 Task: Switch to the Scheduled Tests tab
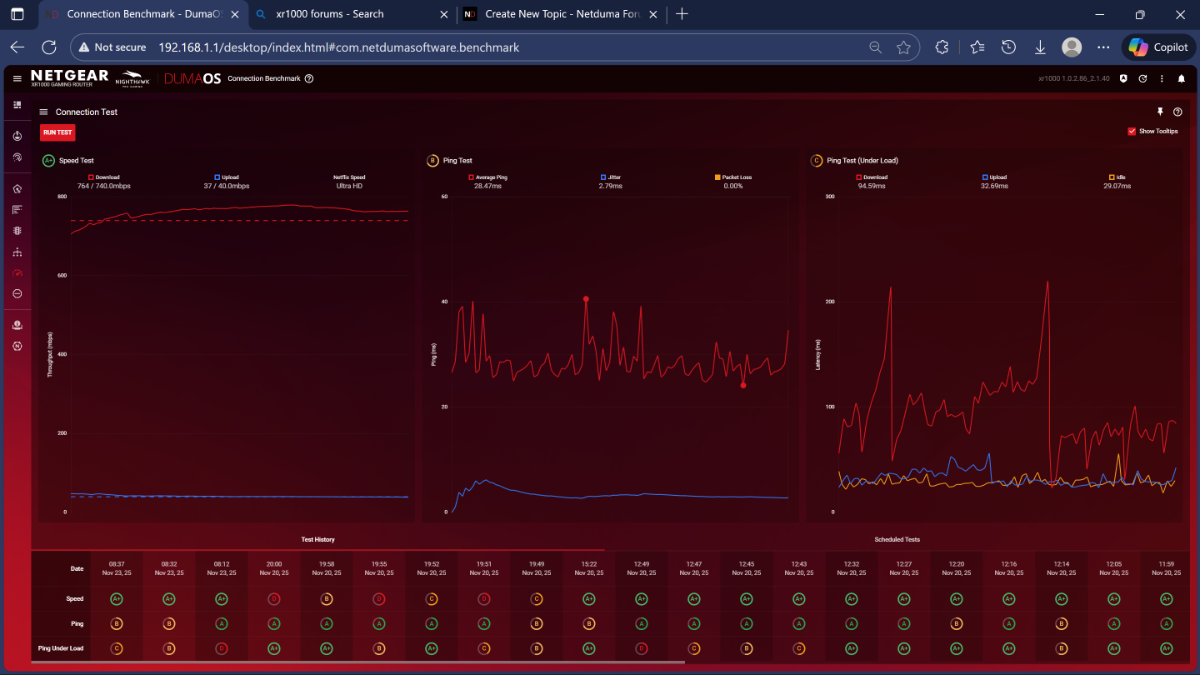point(896,539)
